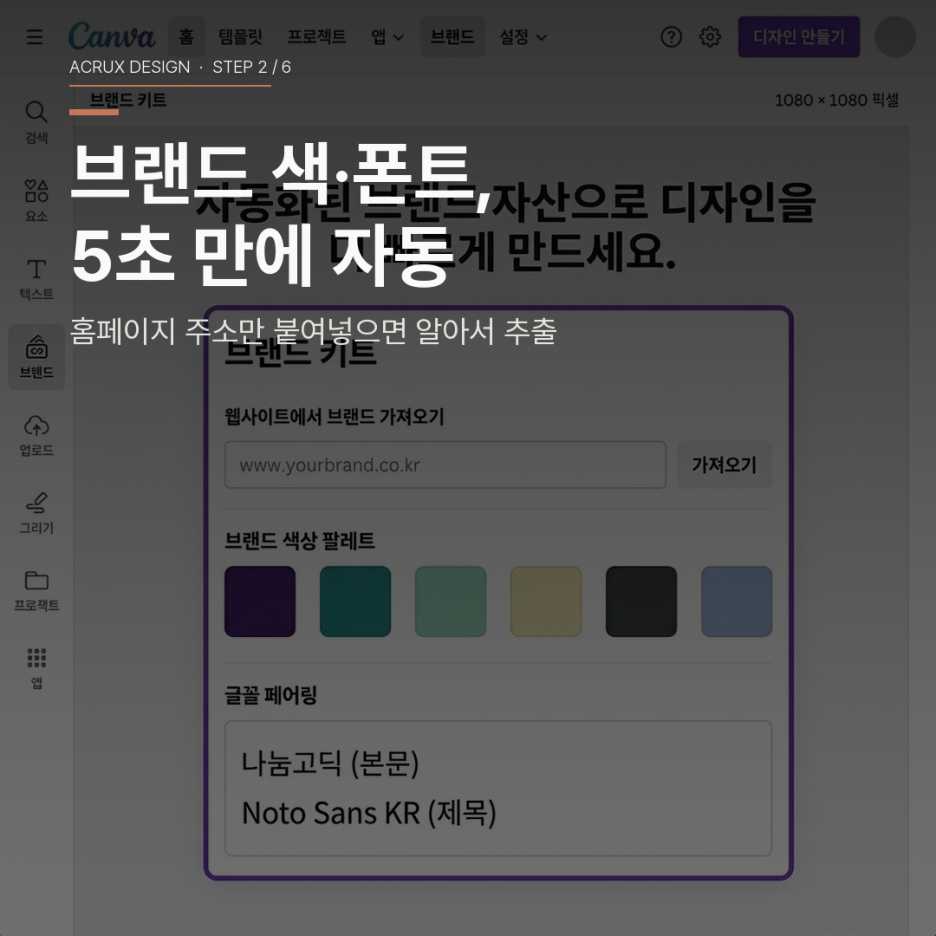Expand the 설정 dropdown in navigation
Screen dimensions: 936x936
[523, 37]
